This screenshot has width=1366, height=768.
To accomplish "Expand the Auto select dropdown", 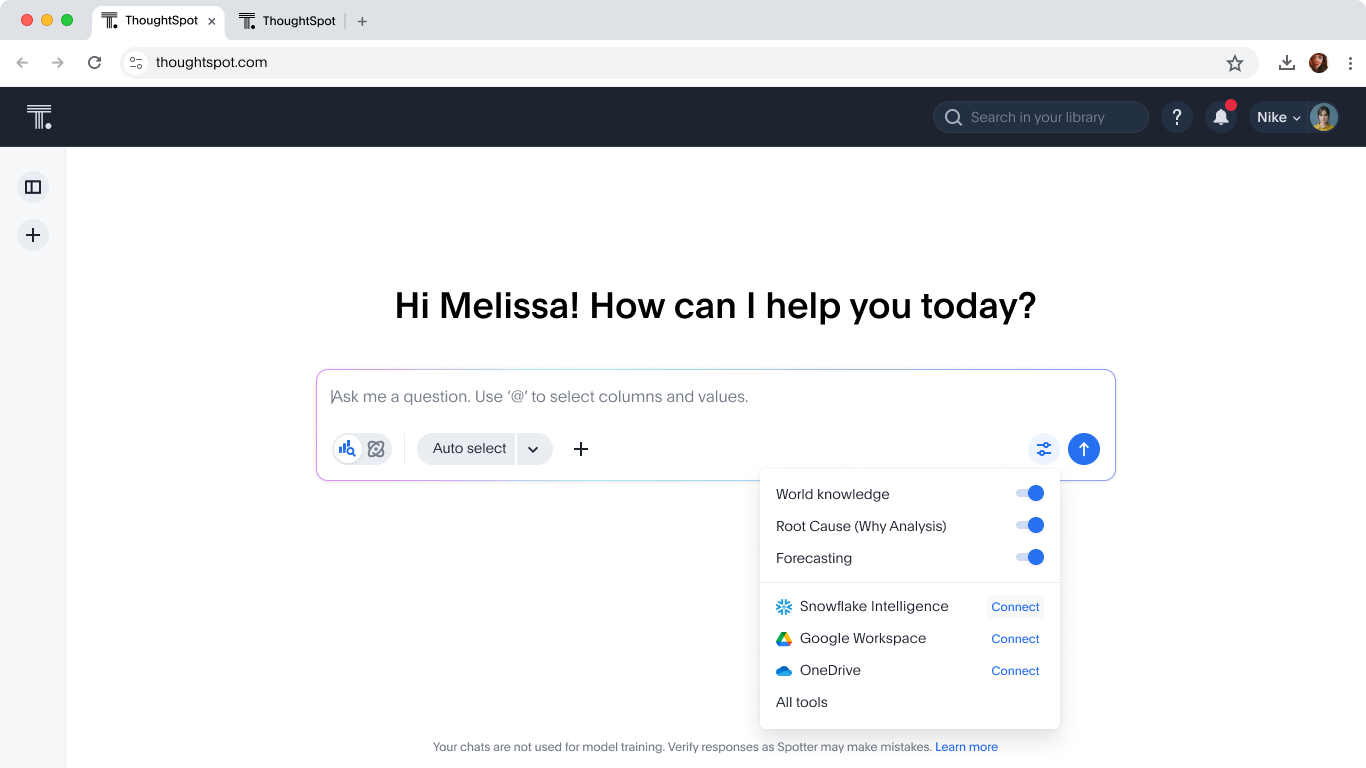I will [x=533, y=448].
